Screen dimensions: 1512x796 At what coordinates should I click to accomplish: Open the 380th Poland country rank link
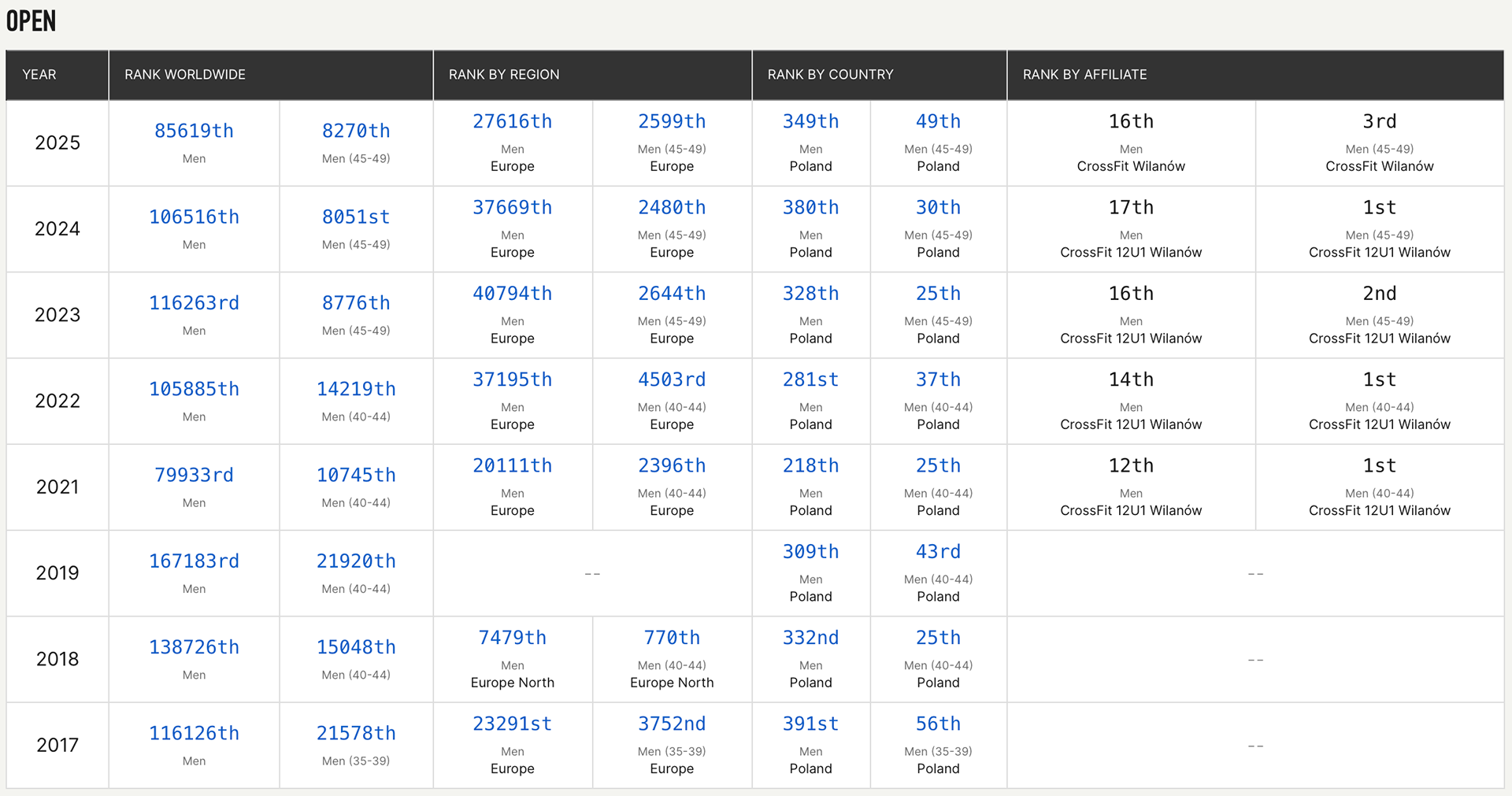[x=810, y=208]
